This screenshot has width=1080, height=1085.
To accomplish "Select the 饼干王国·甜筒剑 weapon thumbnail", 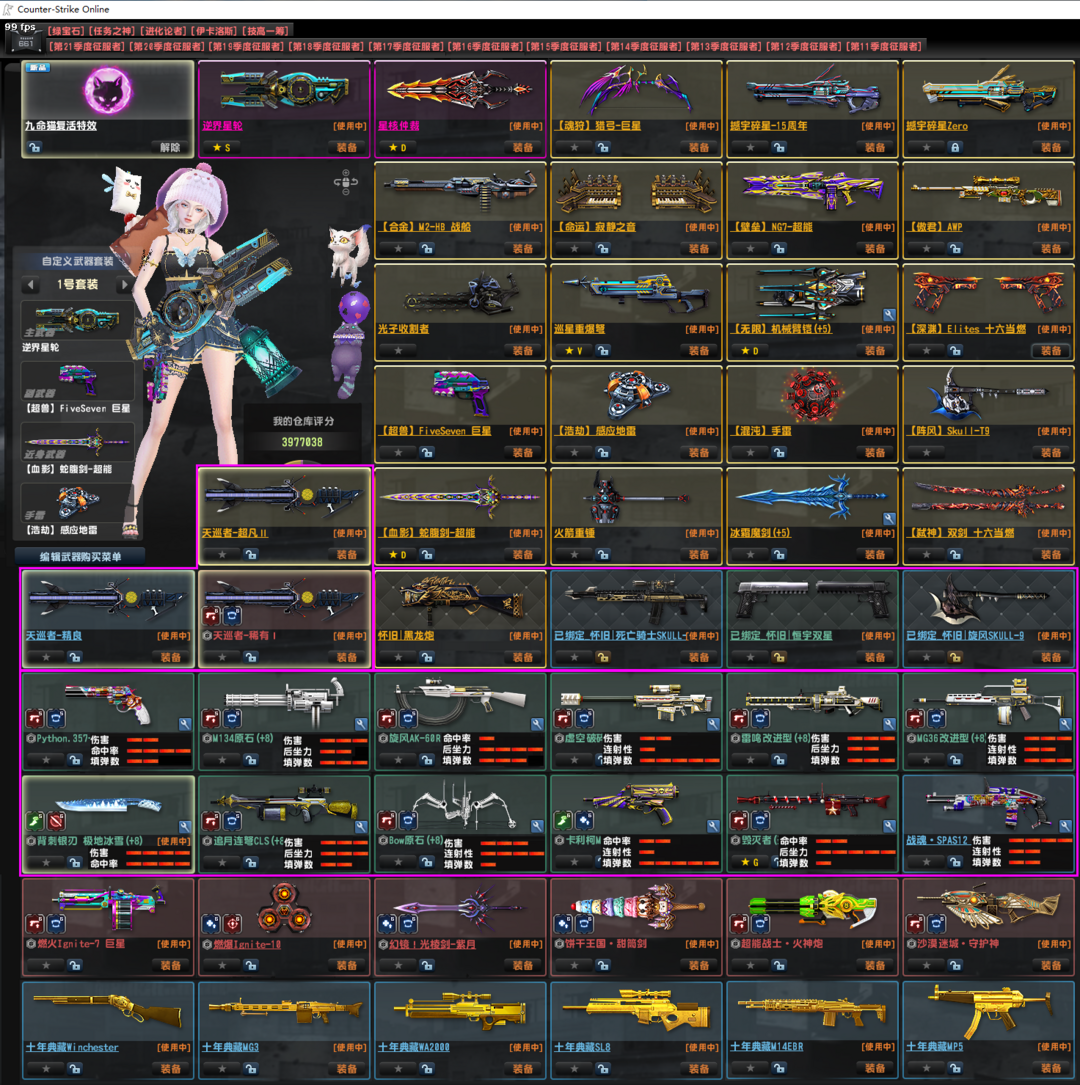I will point(637,908).
